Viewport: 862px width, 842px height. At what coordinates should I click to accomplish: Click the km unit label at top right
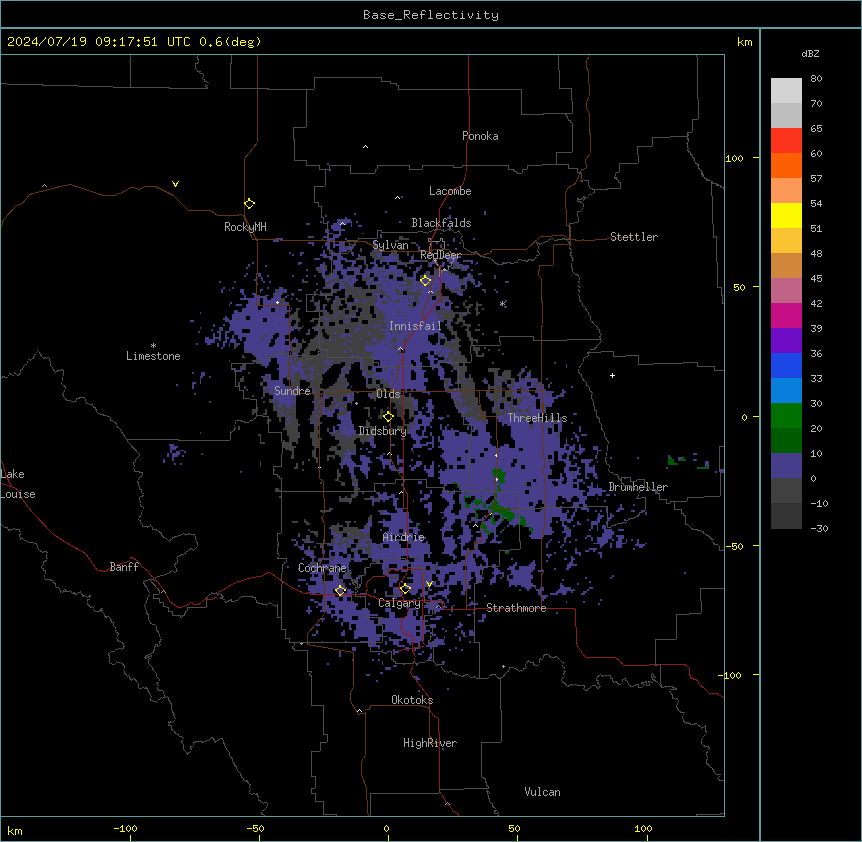coord(744,42)
